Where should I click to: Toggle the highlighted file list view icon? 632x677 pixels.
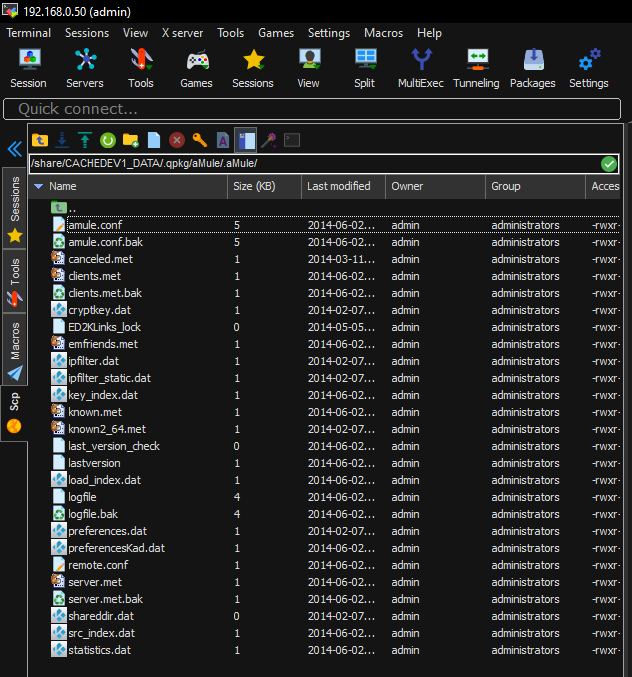pyautogui.click(x=246, y=140)
